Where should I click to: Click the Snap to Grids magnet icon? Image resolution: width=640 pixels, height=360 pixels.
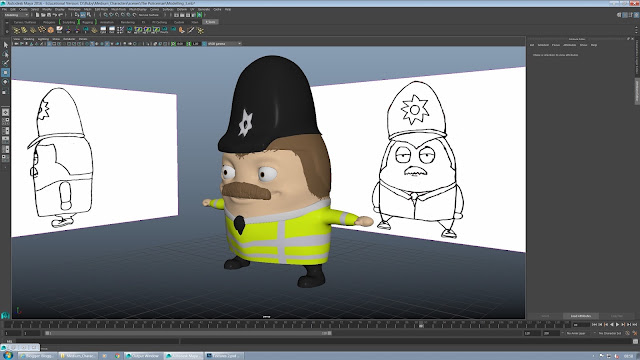106,15
